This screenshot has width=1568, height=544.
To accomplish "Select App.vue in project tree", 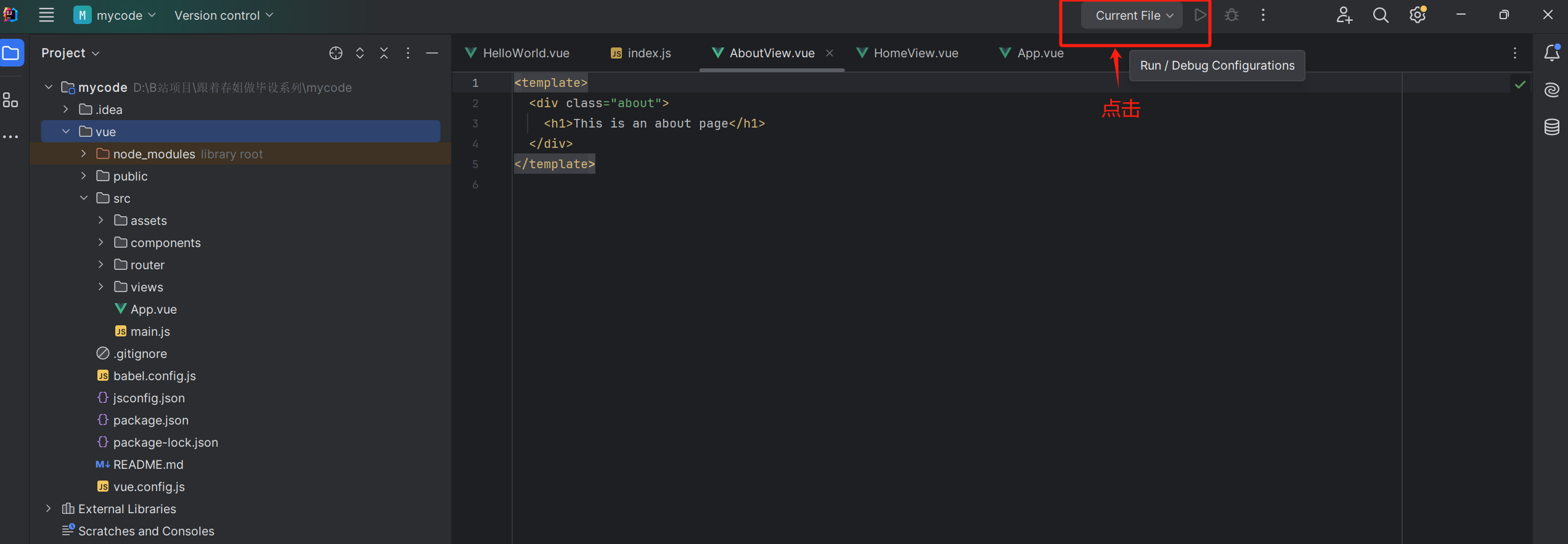I will point(146,309).
